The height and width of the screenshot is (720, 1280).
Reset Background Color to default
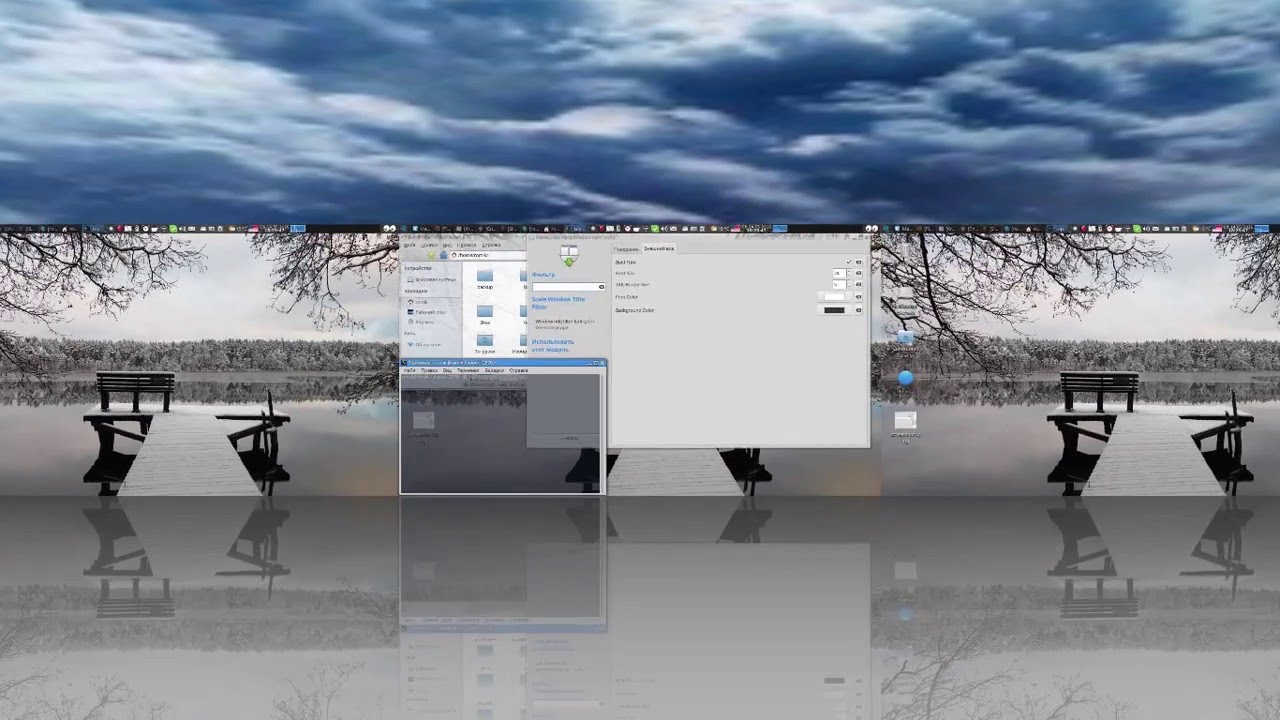tap(858, 310)
